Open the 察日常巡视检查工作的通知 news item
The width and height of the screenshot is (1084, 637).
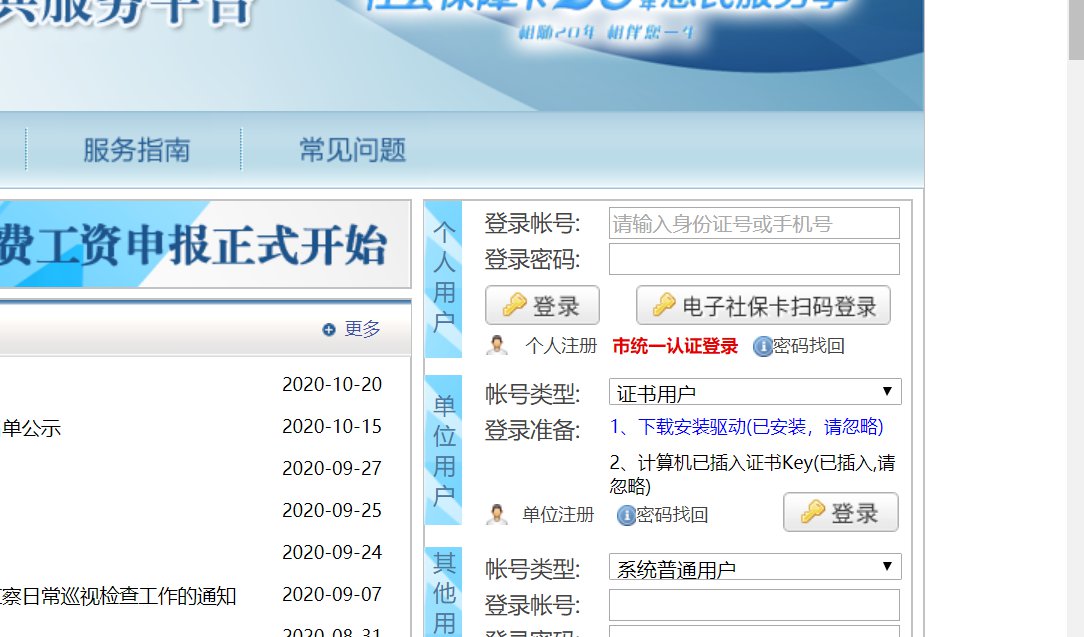[x=118, y=596]
